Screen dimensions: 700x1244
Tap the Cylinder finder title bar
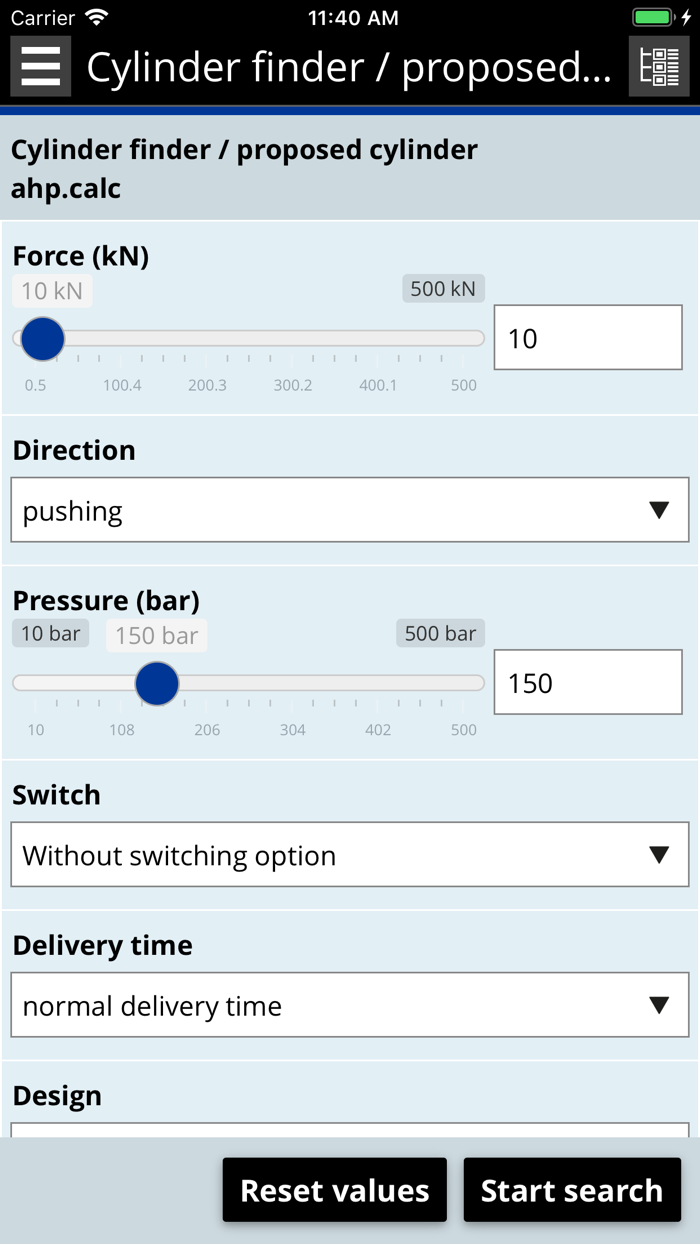tap(350, 66)
